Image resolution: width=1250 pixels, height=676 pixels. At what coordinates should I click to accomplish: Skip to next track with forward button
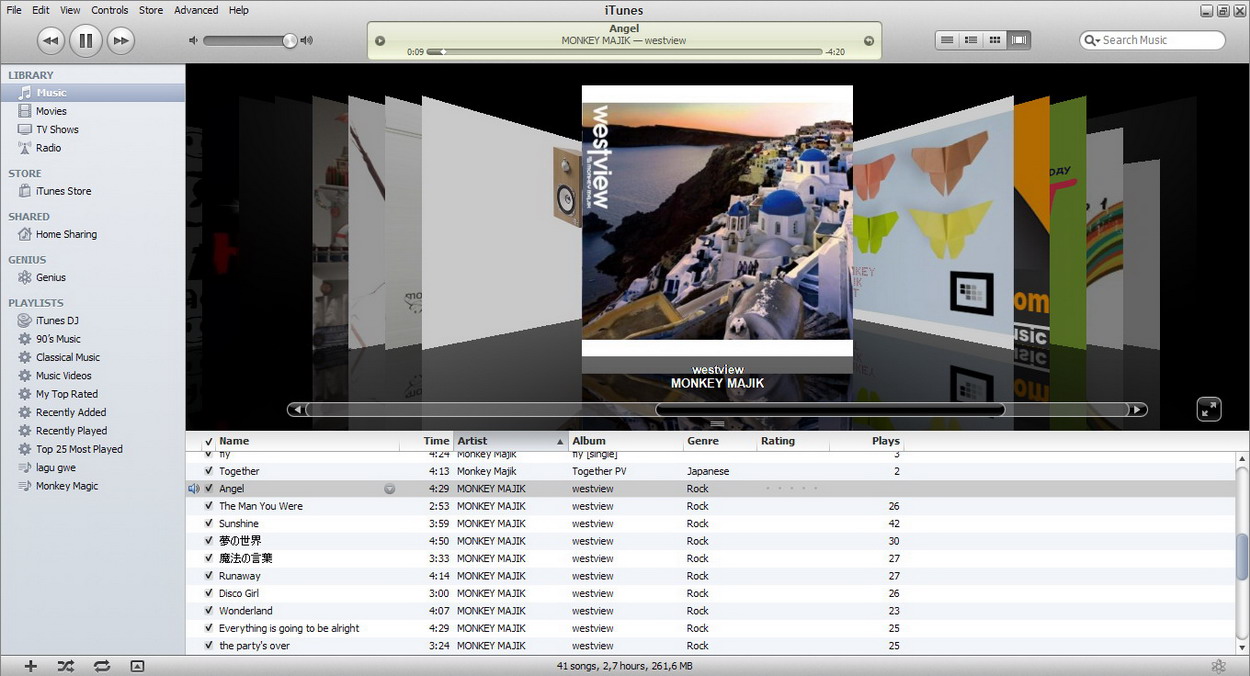click(120, 40)
